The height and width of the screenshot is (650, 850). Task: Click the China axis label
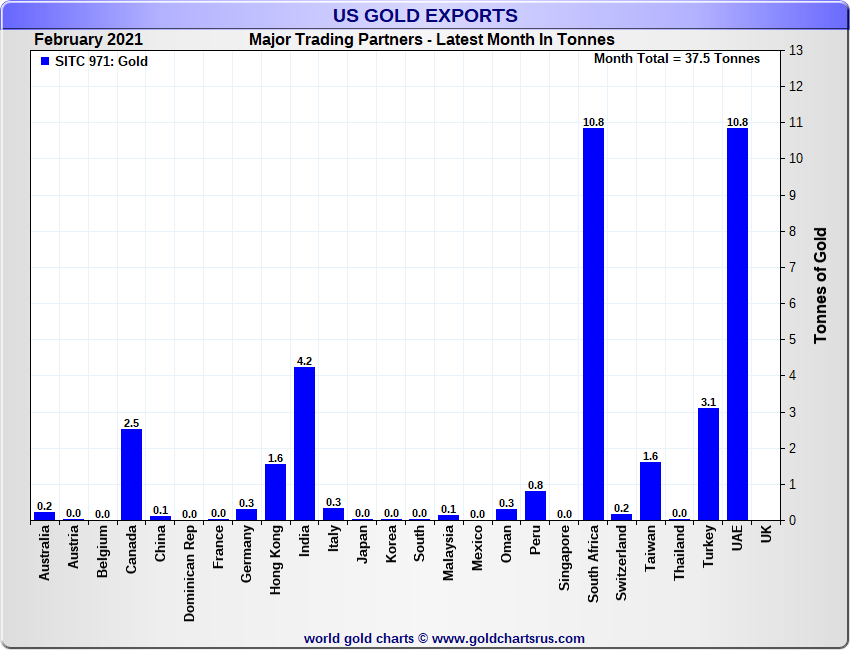tap(160, 544)
